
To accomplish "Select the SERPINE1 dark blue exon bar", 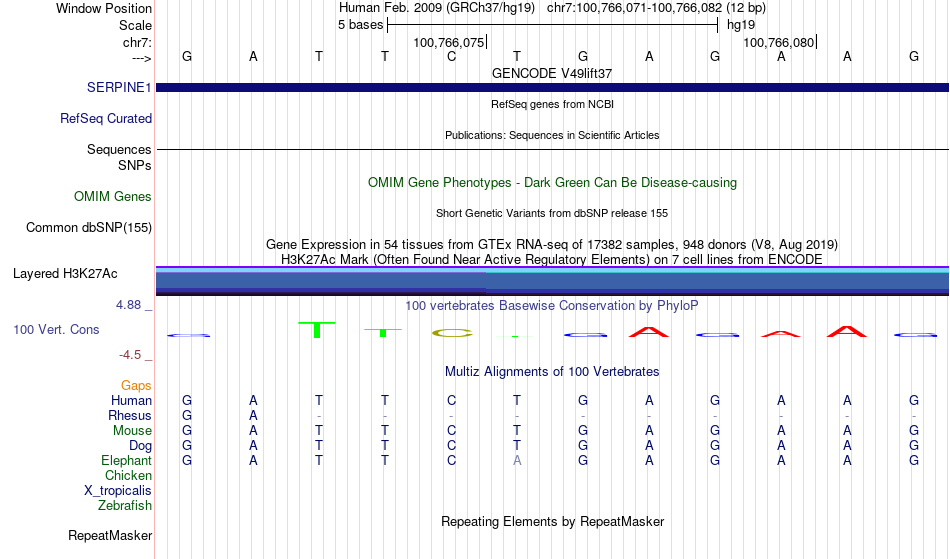I will click(552, 87).
